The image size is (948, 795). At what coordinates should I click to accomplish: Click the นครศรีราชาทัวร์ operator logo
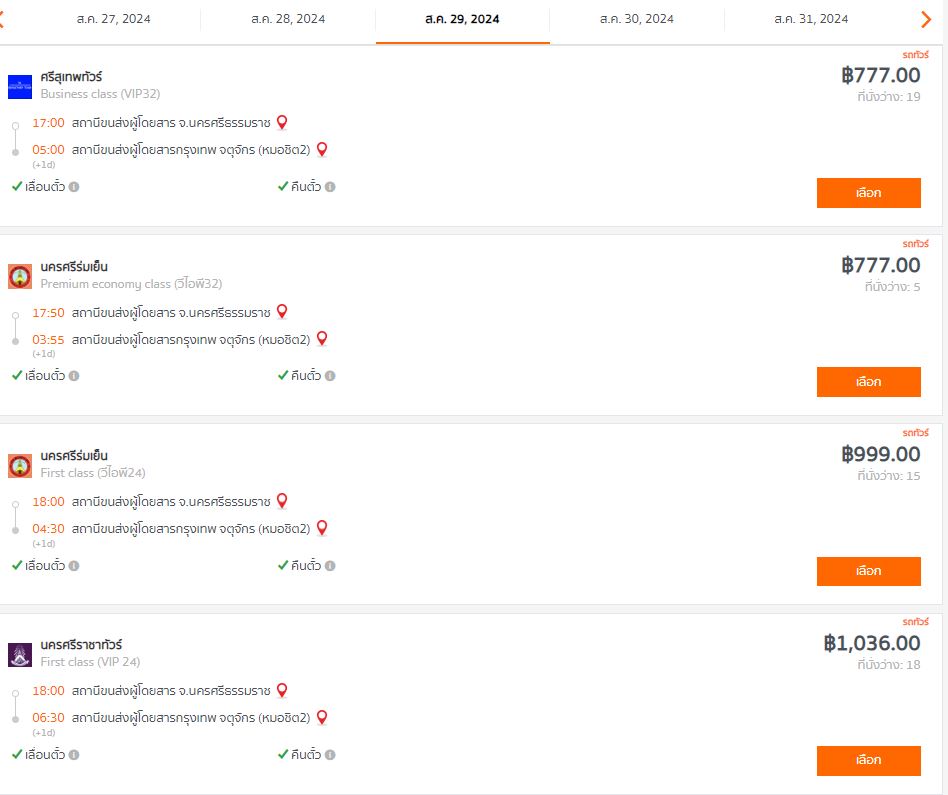tap(20, 655)
